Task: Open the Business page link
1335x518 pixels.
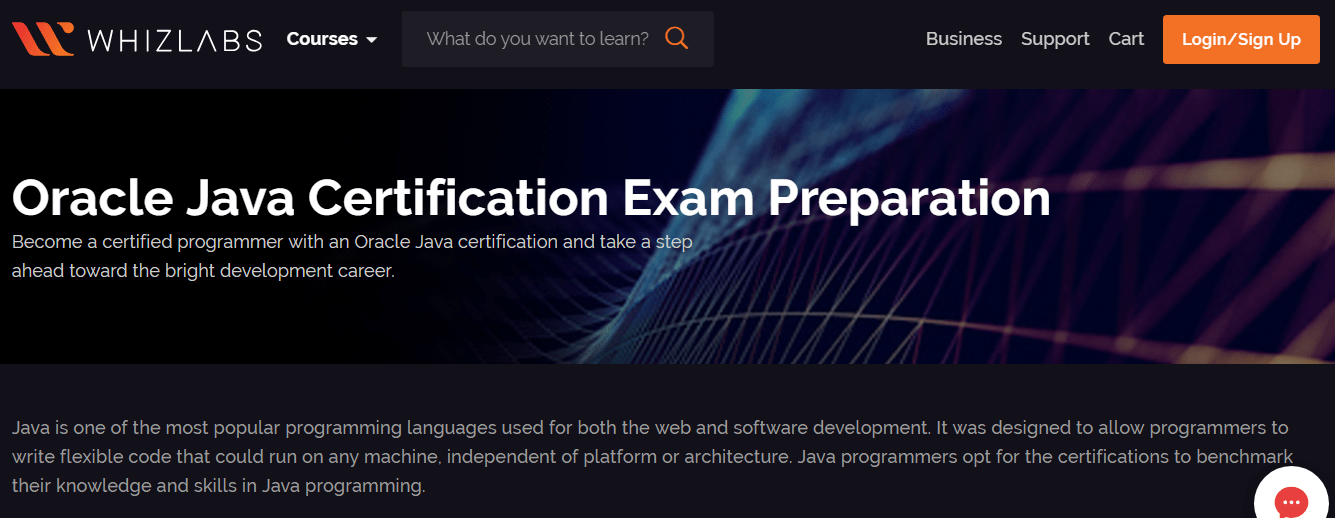Action: (964, 39)
